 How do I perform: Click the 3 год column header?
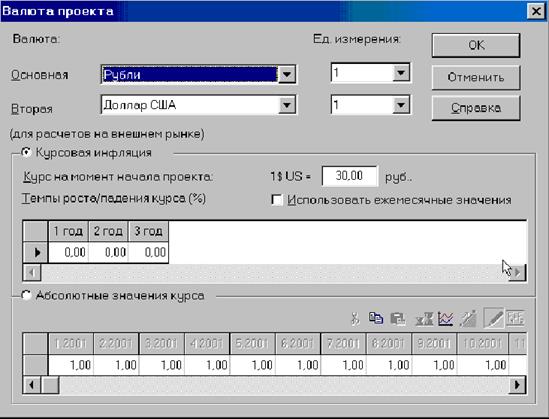[148, 231]
